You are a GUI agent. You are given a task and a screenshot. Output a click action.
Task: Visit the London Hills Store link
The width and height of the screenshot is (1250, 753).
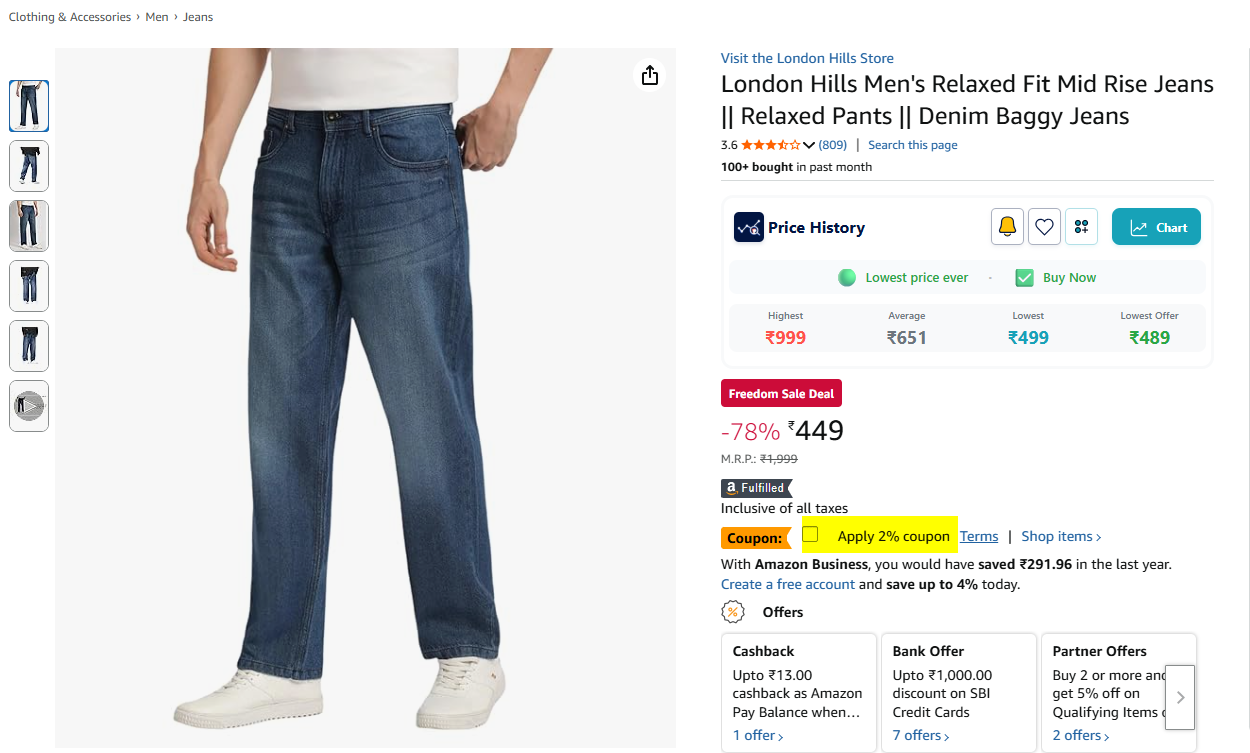pos(807,58)
